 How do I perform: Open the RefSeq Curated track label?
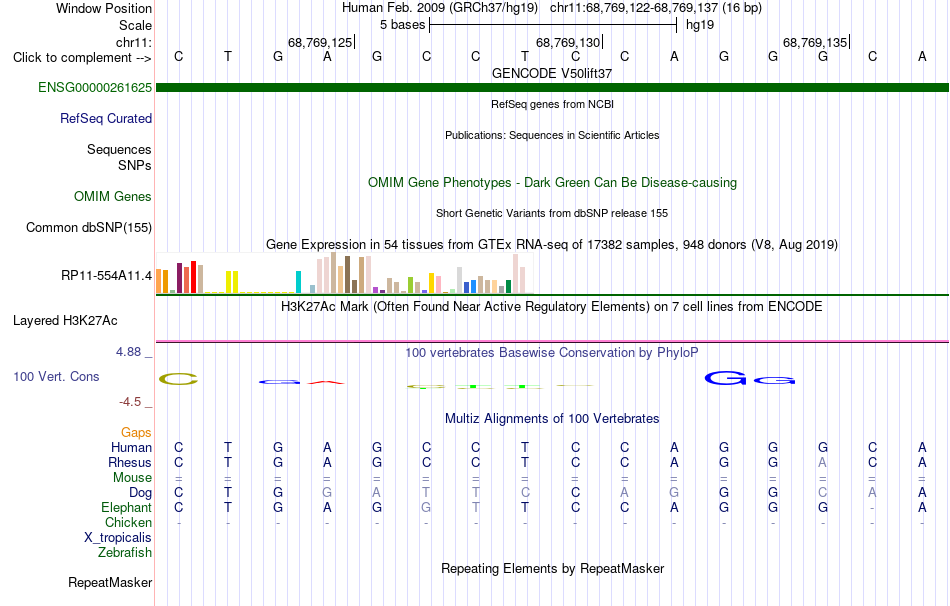[105, 118]
